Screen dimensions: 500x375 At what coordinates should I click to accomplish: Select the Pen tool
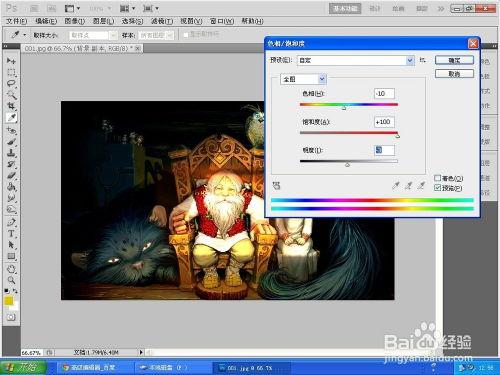11,222
